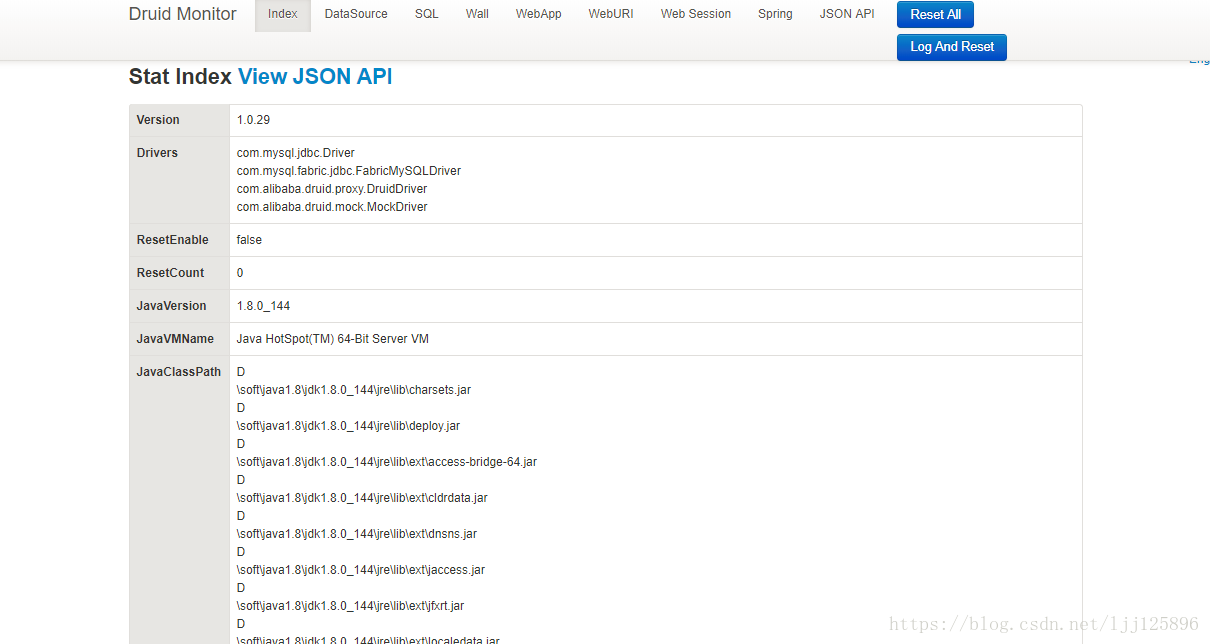
Task: Select the Drivers label cell
Action: click(180, 180)
